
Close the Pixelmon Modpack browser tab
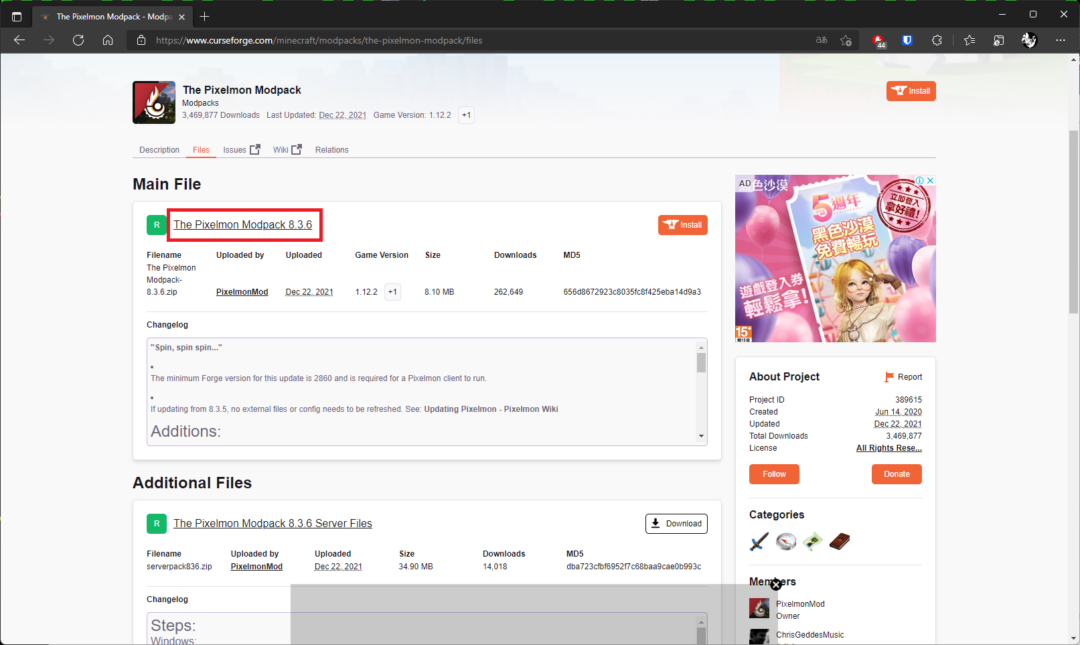tap(182, 17)
